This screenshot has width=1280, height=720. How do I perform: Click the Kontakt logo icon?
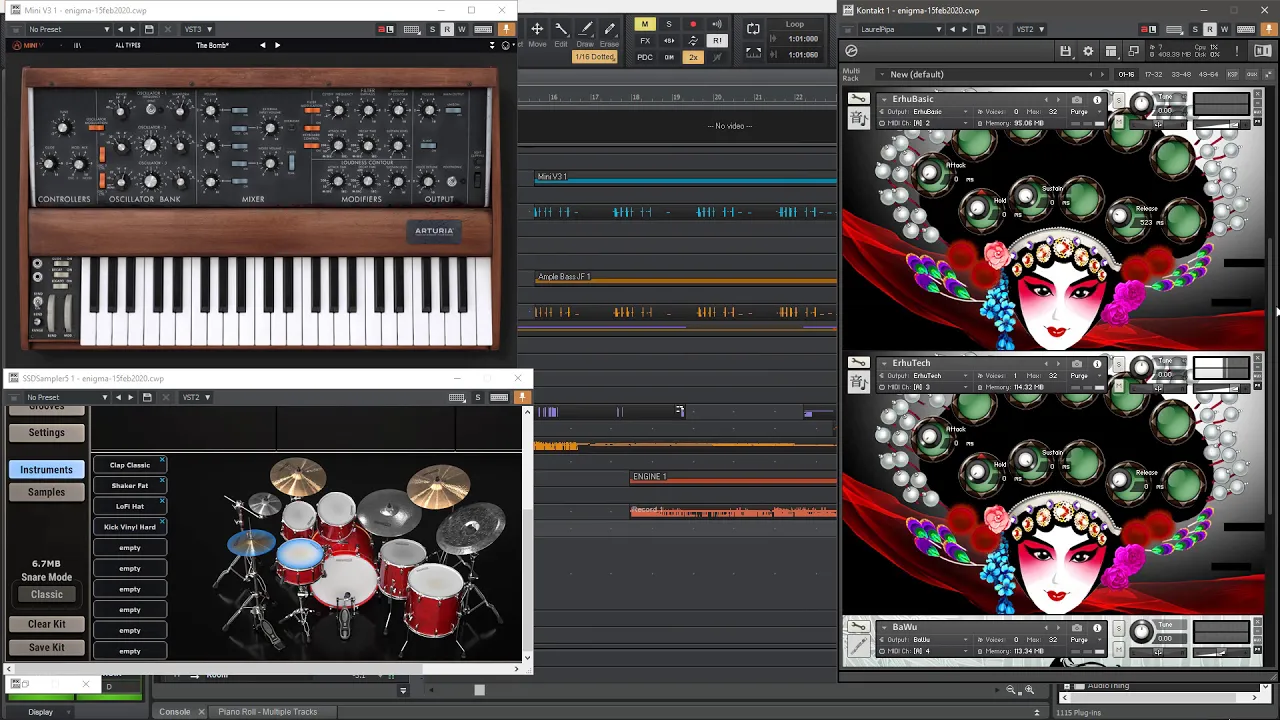coord(851,51)
